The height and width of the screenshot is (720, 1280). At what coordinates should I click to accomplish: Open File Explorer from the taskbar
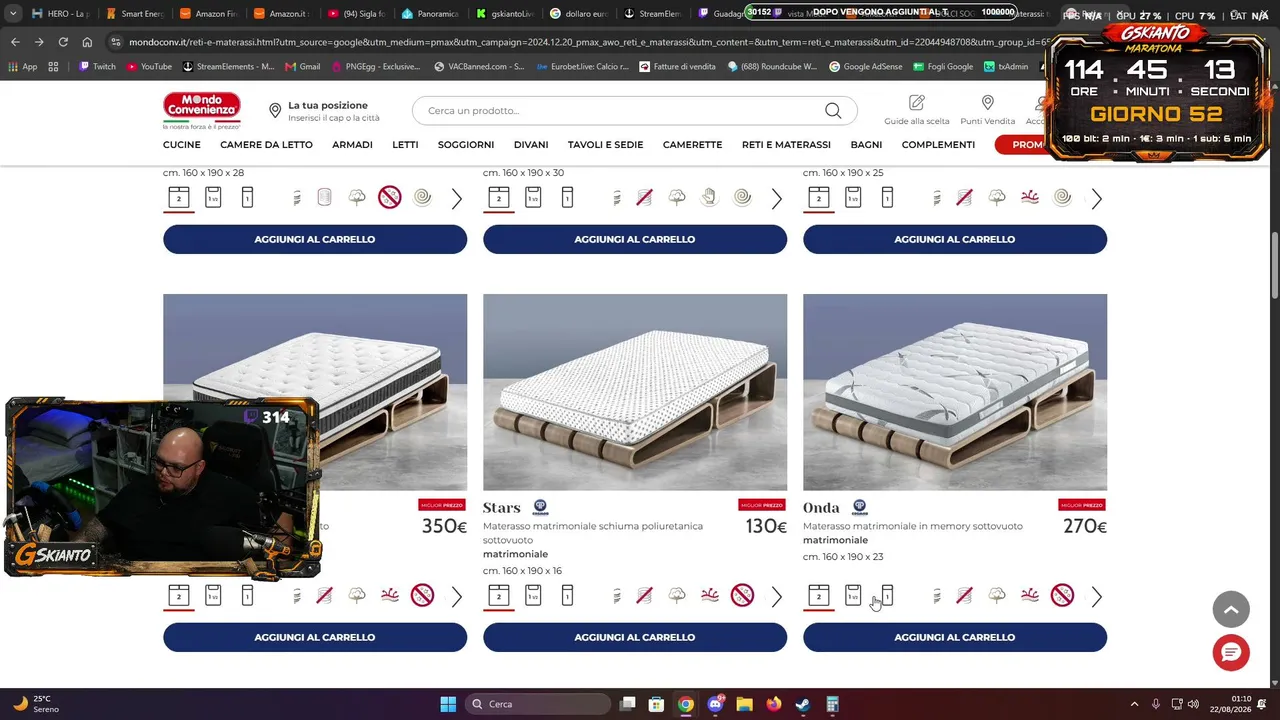[744, 704]
